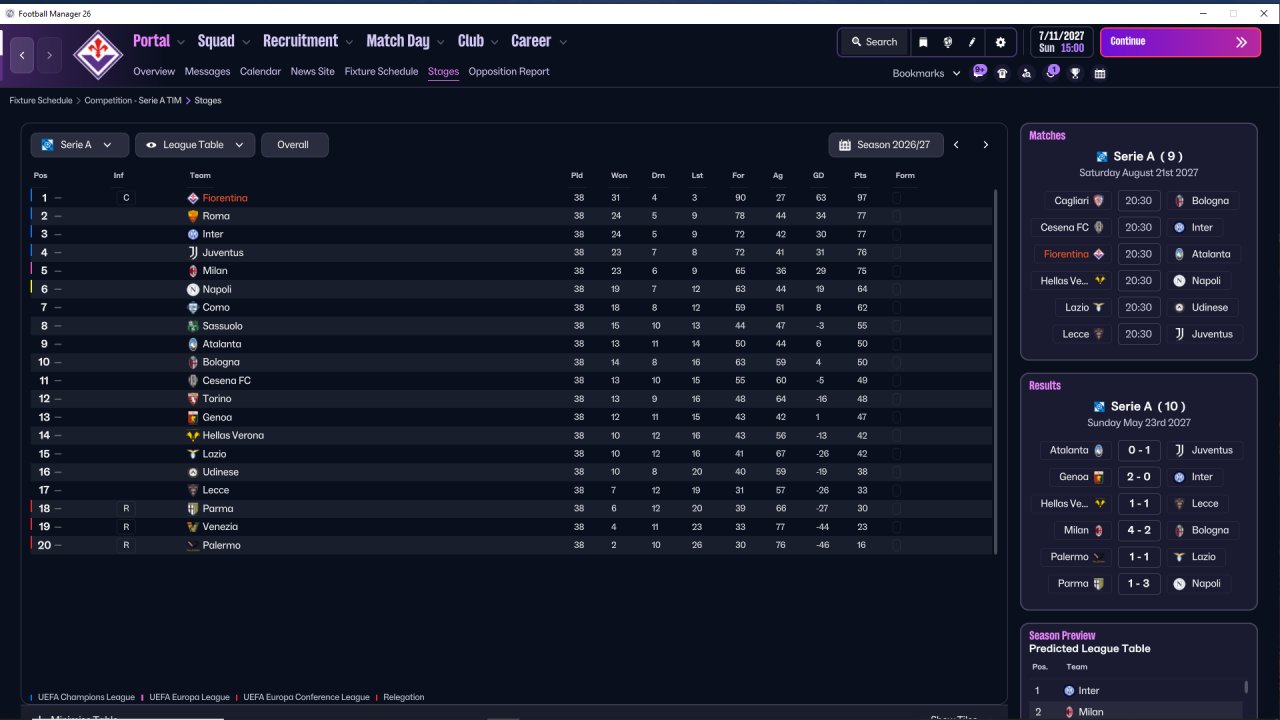
Task: Click the right sidebar scrollbar in Season Preview
Action: point(1246,687)
